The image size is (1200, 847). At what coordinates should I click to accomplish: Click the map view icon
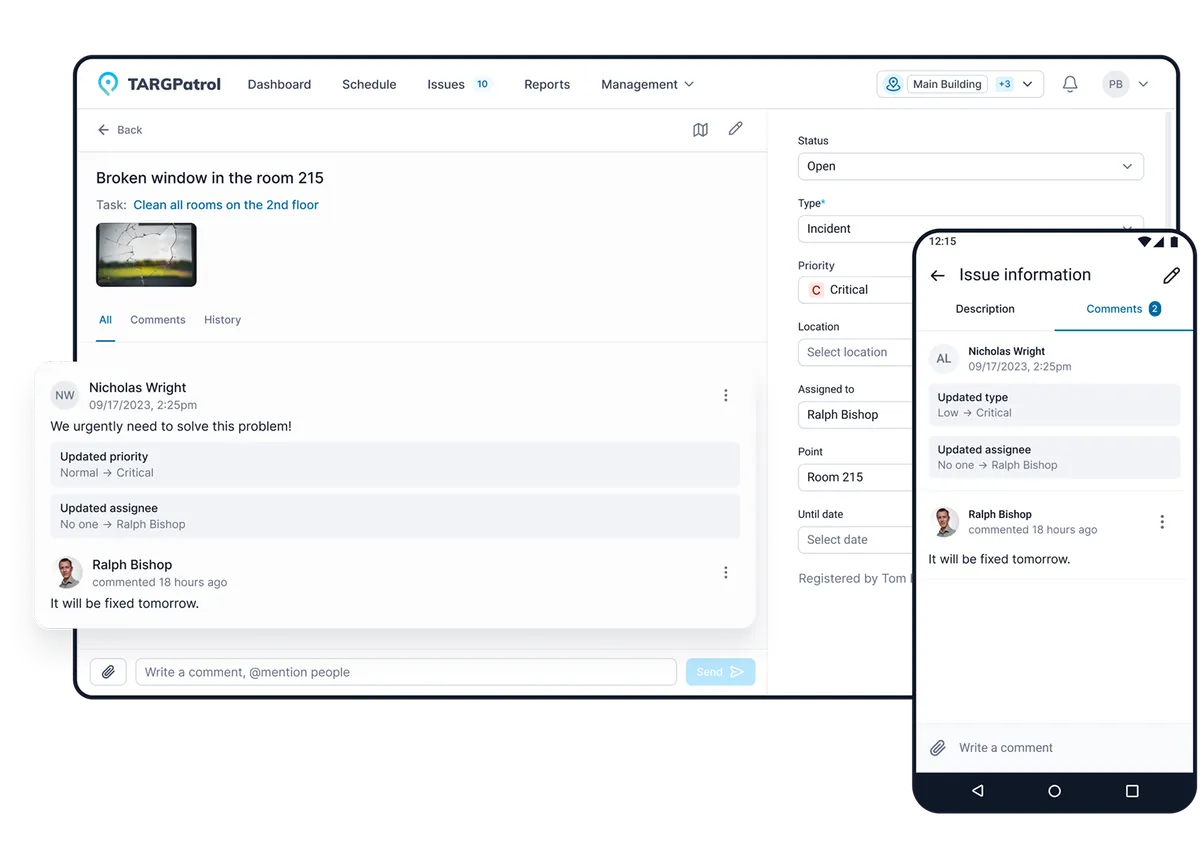(x=700, y=130)
